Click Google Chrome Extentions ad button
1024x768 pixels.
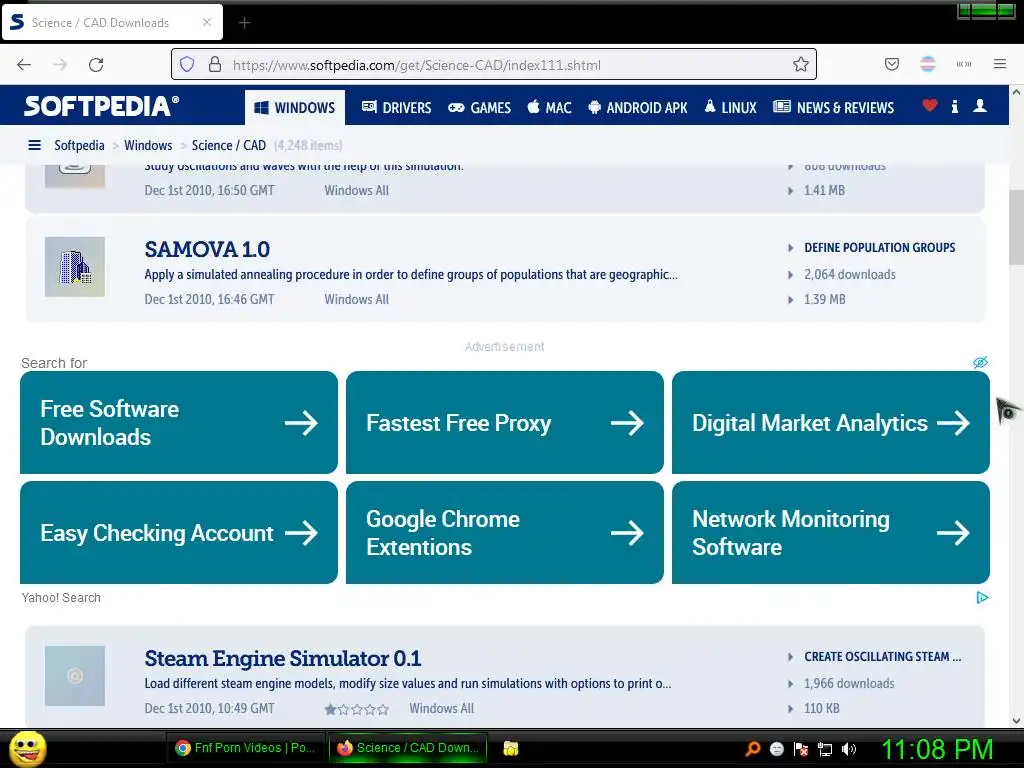[505, 533]
